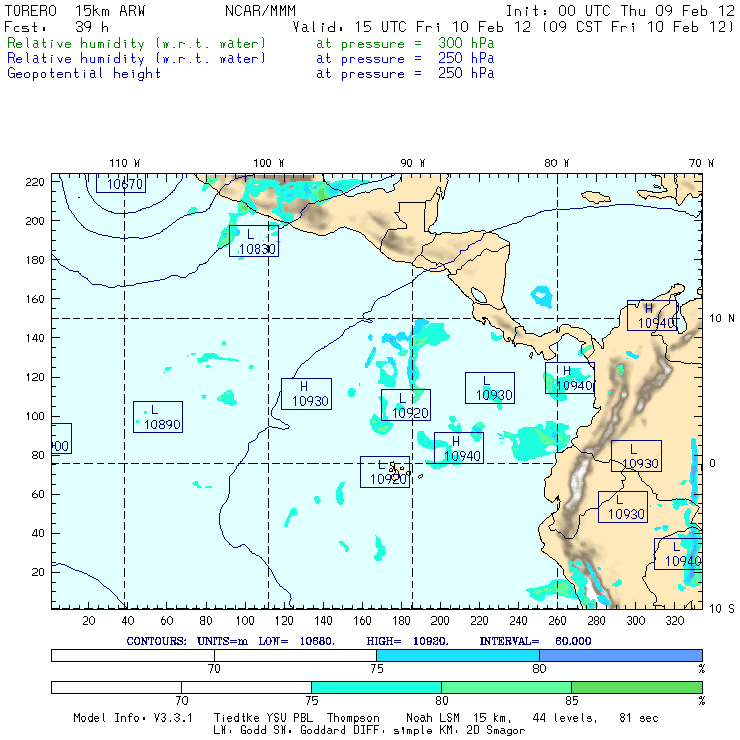The width and height of the screenshot is (740, 740).
Task: Click the 'KM: 2D Smagor' footer text
Action: [x=481, y=731]
